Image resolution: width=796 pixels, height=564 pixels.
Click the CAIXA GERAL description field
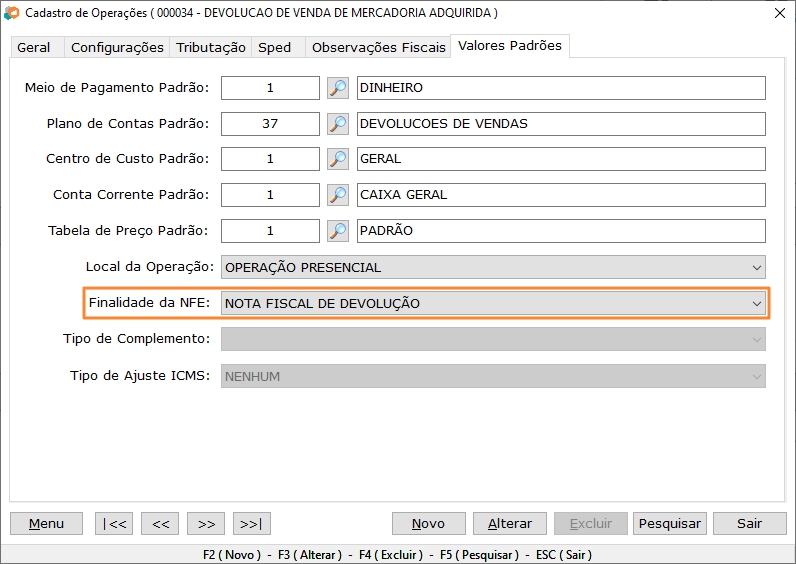[x=561, y=195]
